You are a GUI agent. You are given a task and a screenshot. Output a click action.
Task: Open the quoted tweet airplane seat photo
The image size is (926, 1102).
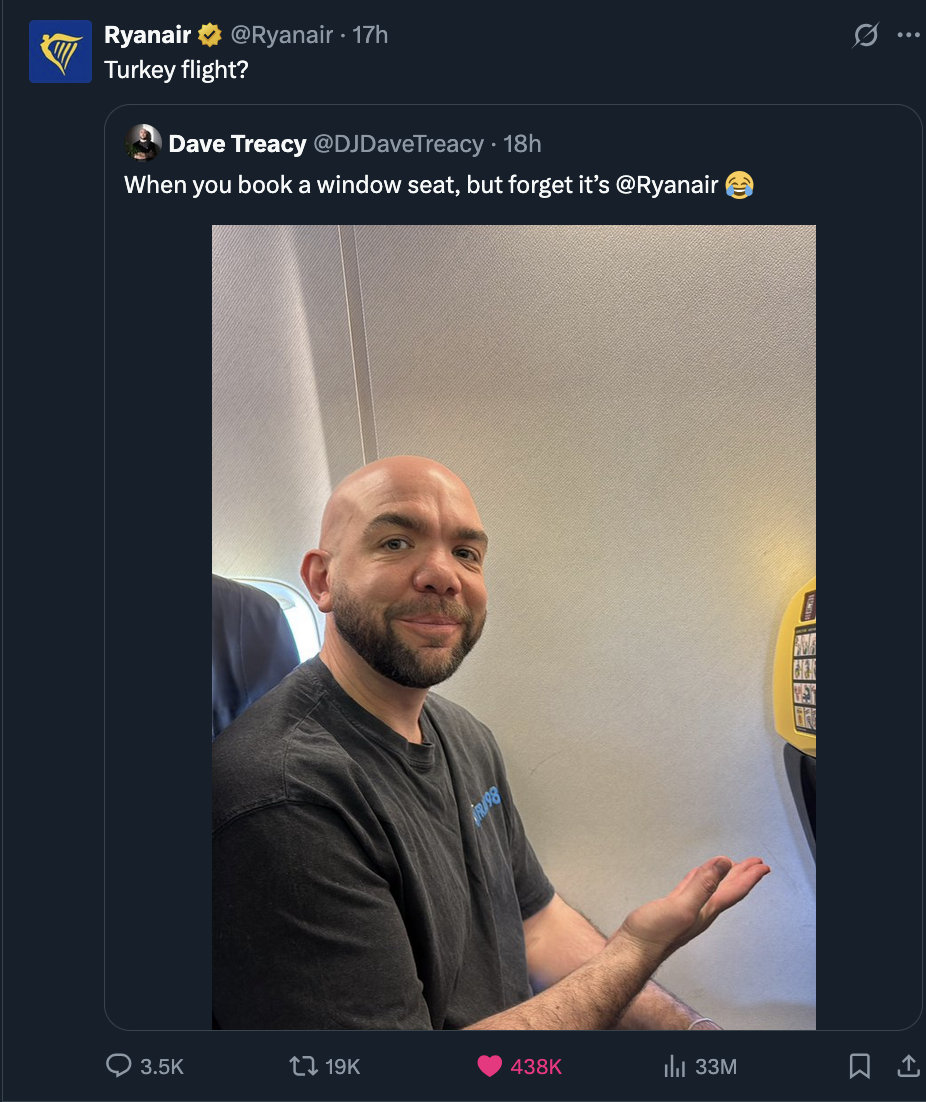514,627
